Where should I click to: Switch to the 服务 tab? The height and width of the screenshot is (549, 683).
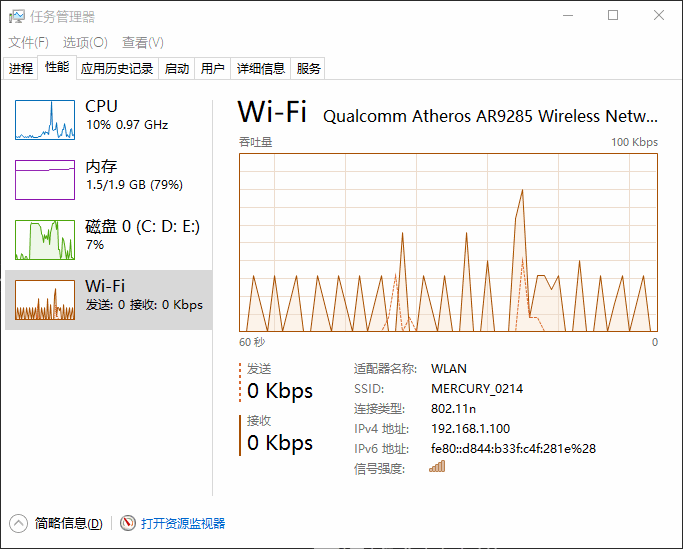tap(309, 68)
